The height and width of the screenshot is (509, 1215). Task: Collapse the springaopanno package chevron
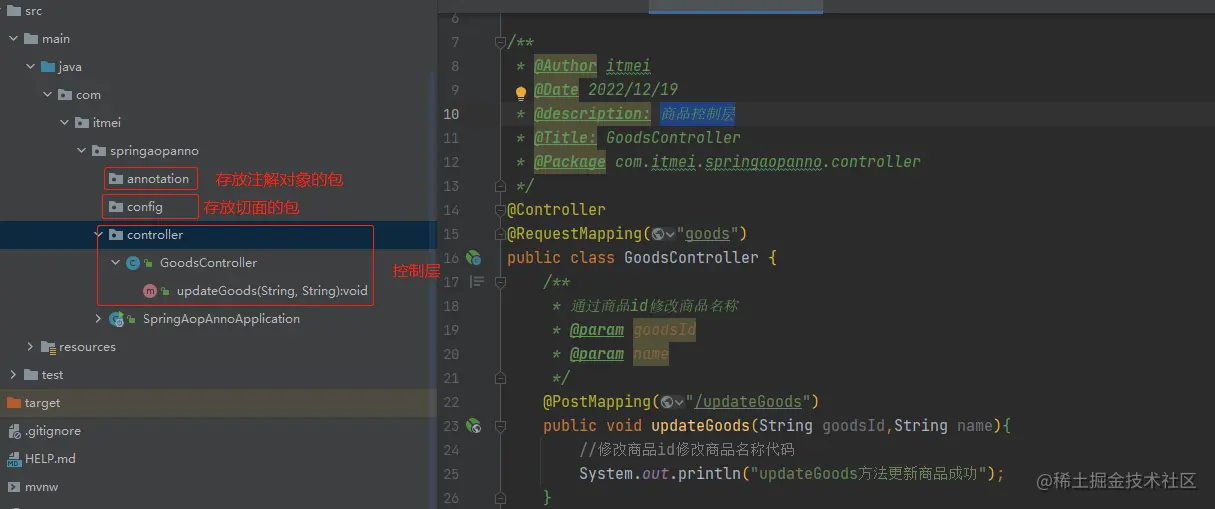coord(82,151)
